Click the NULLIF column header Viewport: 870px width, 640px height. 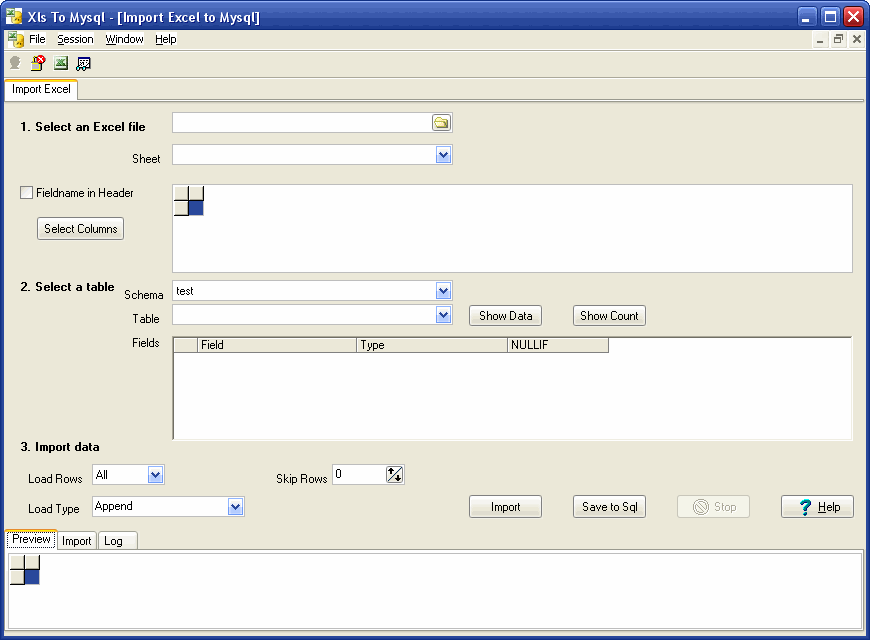pyautogui.click(x=558, y=345)
